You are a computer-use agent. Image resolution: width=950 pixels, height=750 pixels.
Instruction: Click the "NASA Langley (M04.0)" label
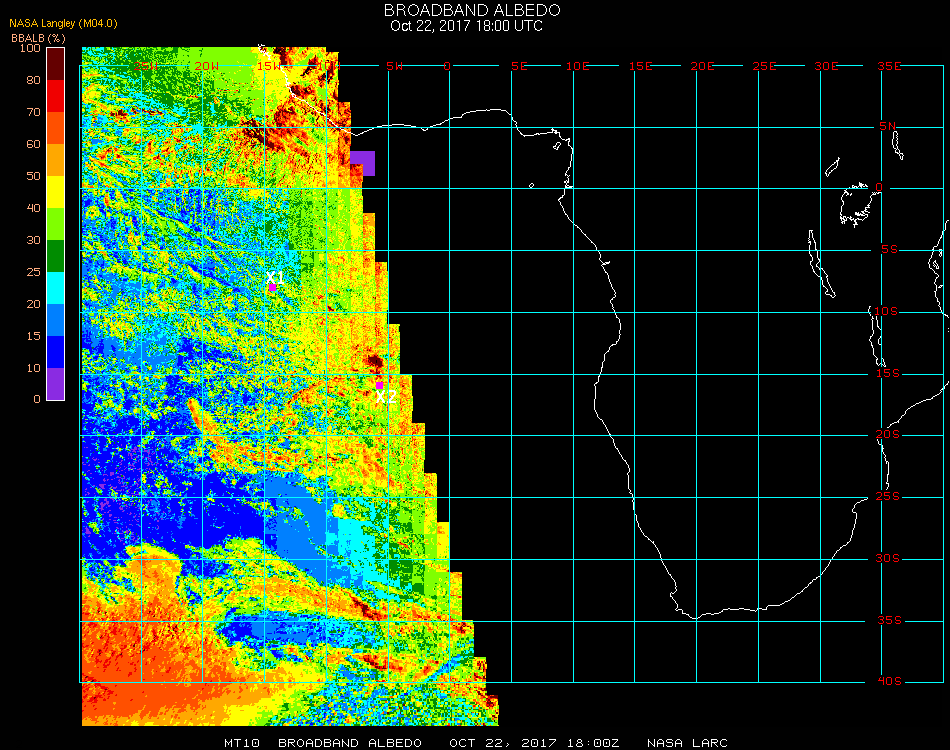63,23
